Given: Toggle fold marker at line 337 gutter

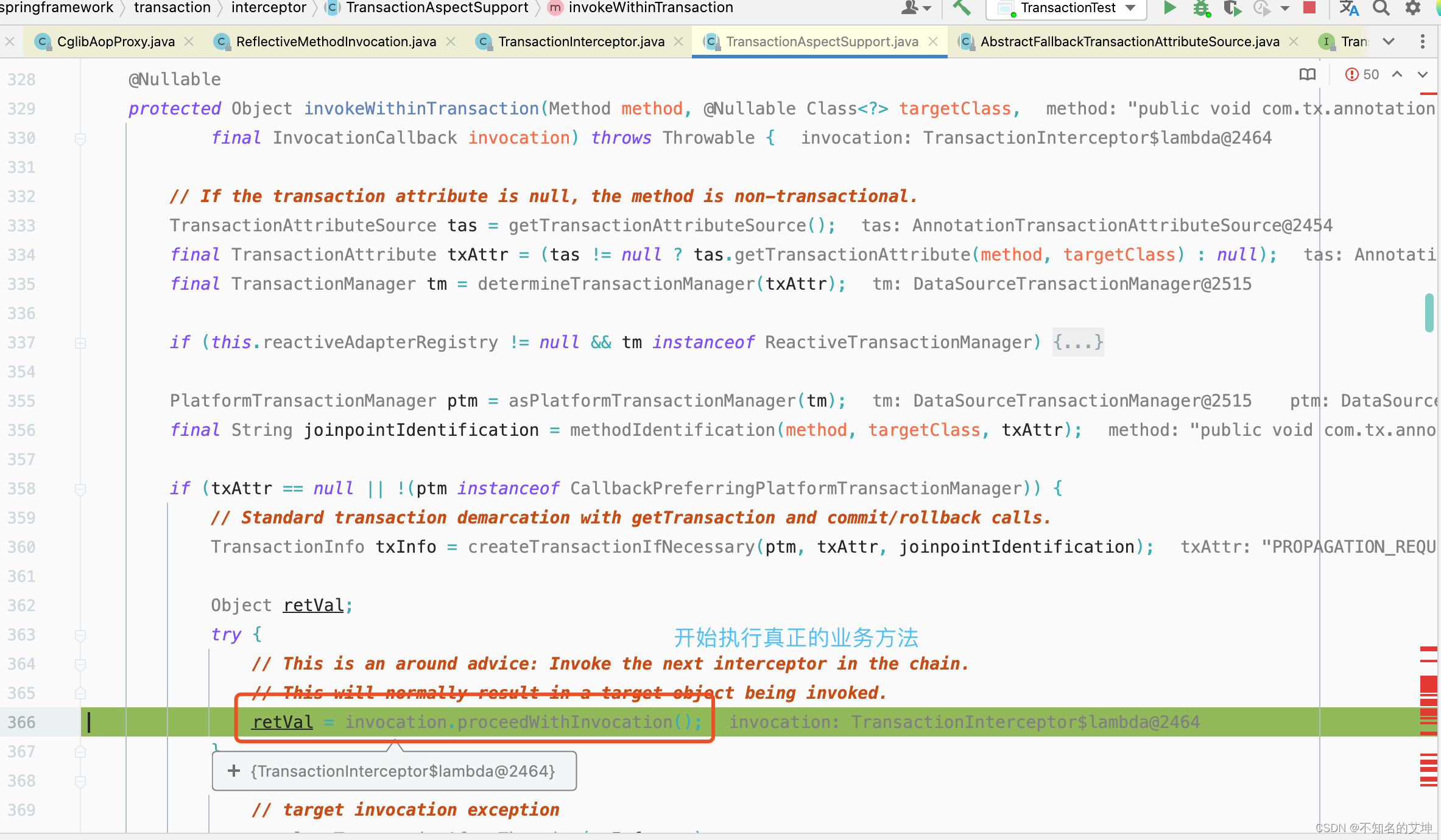Looking at the screenshot, I should [x=80, y=343].
